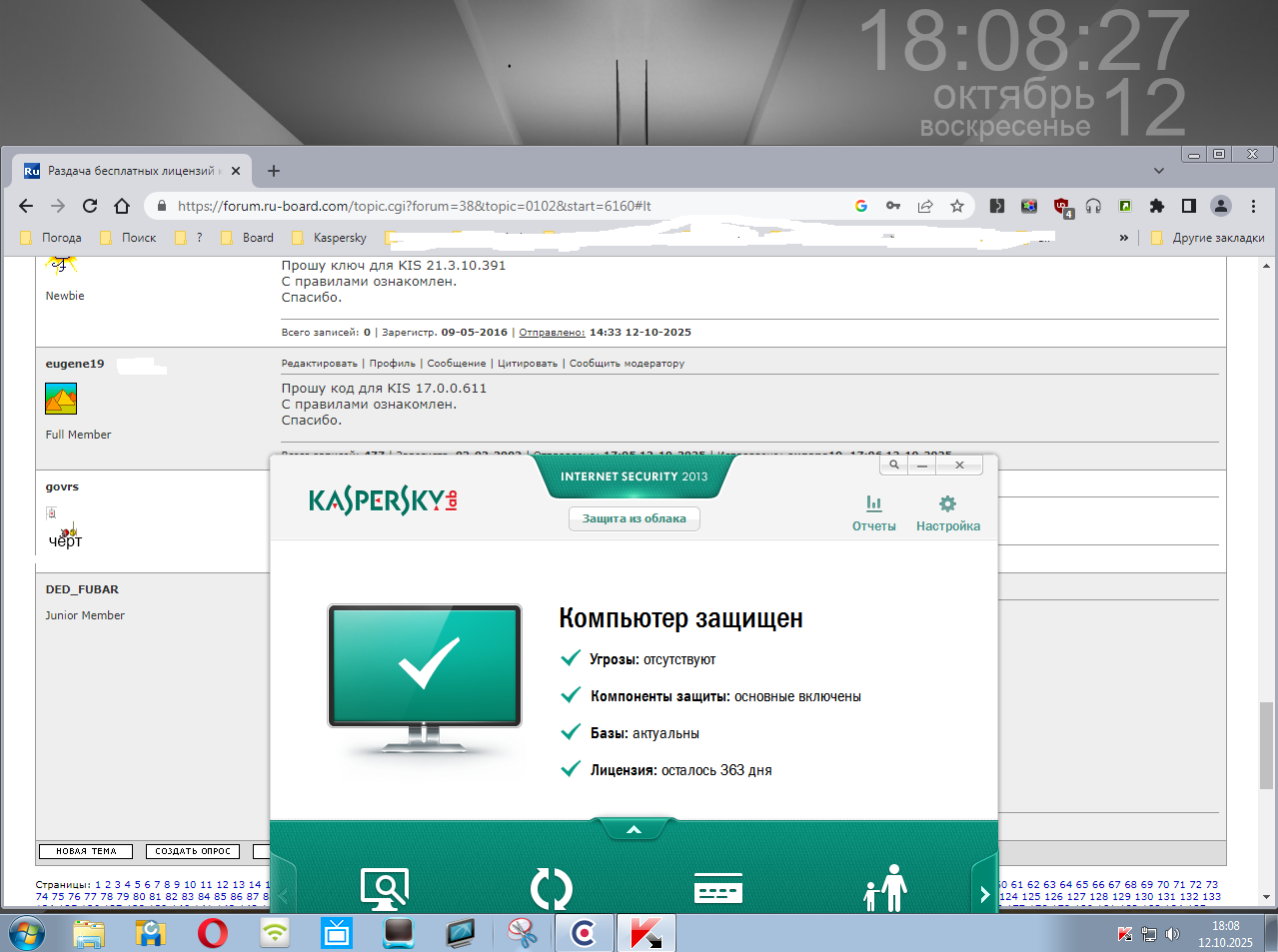
Task: Click Цитировать link in eugene19's post
Action: (527, 364)
